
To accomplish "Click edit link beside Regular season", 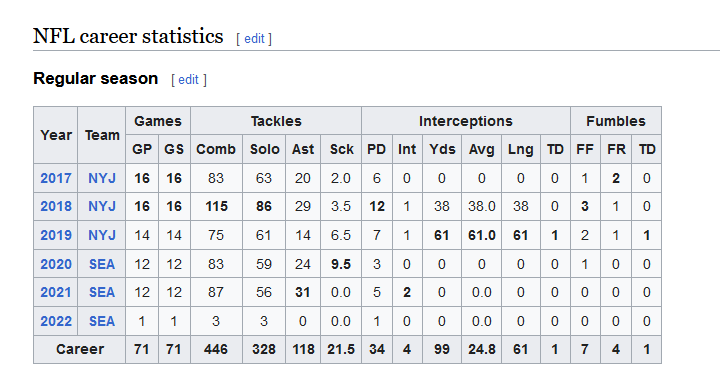I will [188, 80].
